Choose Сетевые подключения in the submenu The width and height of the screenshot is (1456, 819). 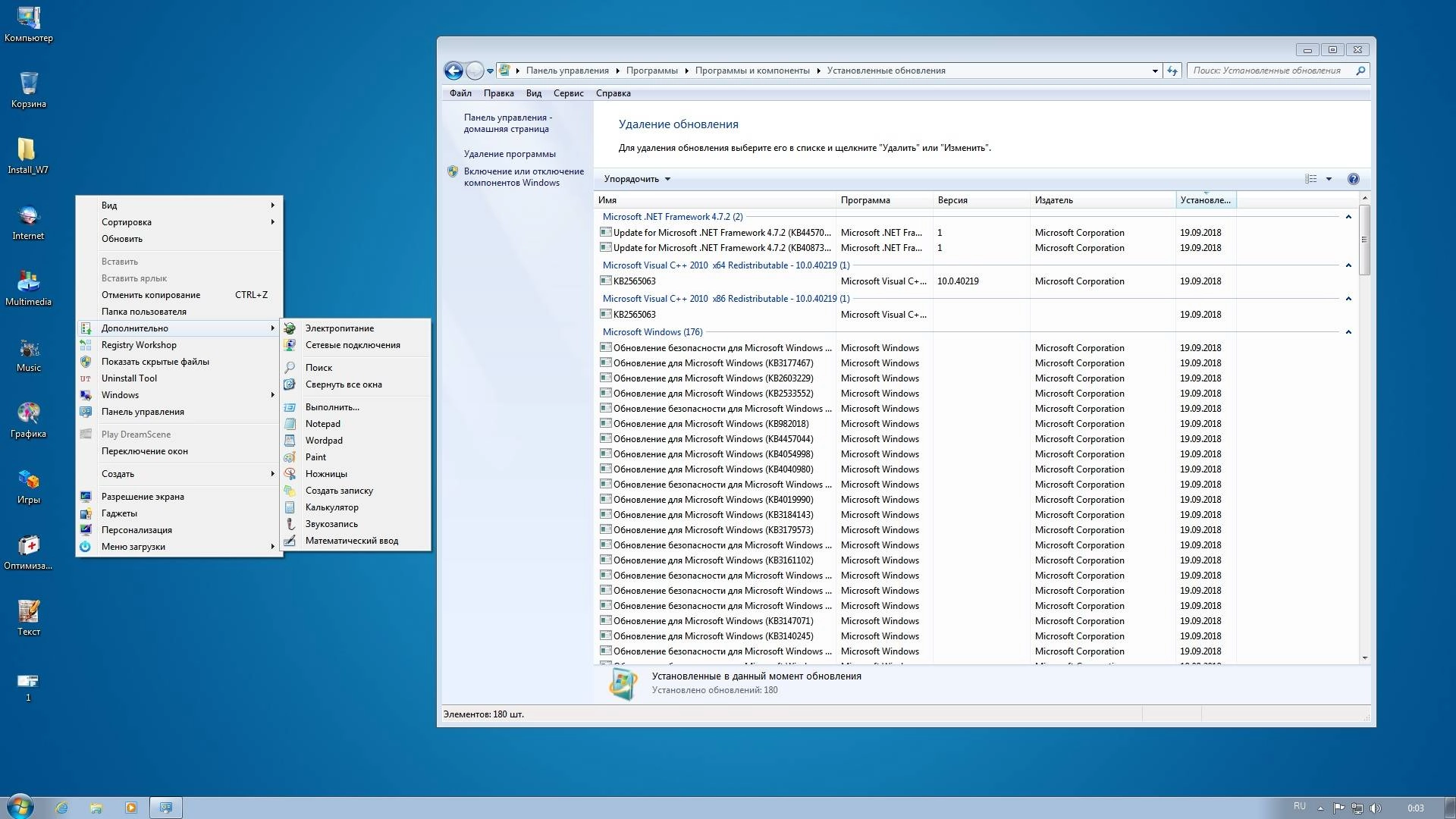(356, 345)
